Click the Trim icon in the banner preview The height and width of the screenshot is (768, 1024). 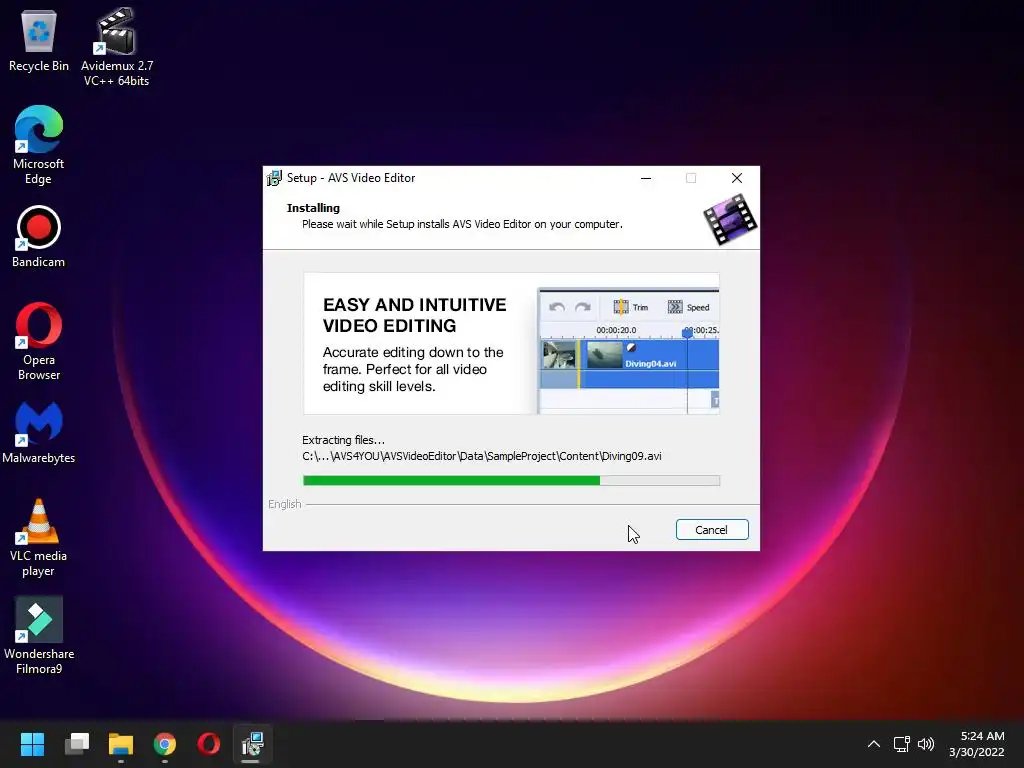621,307
